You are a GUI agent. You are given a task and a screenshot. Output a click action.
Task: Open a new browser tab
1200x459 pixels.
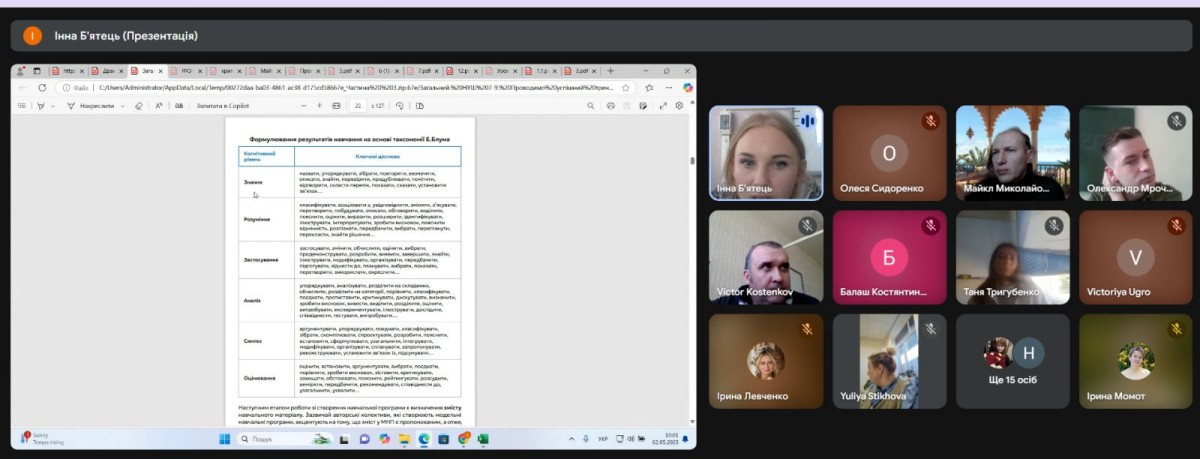pyautogui.click(x=611, y=71)
